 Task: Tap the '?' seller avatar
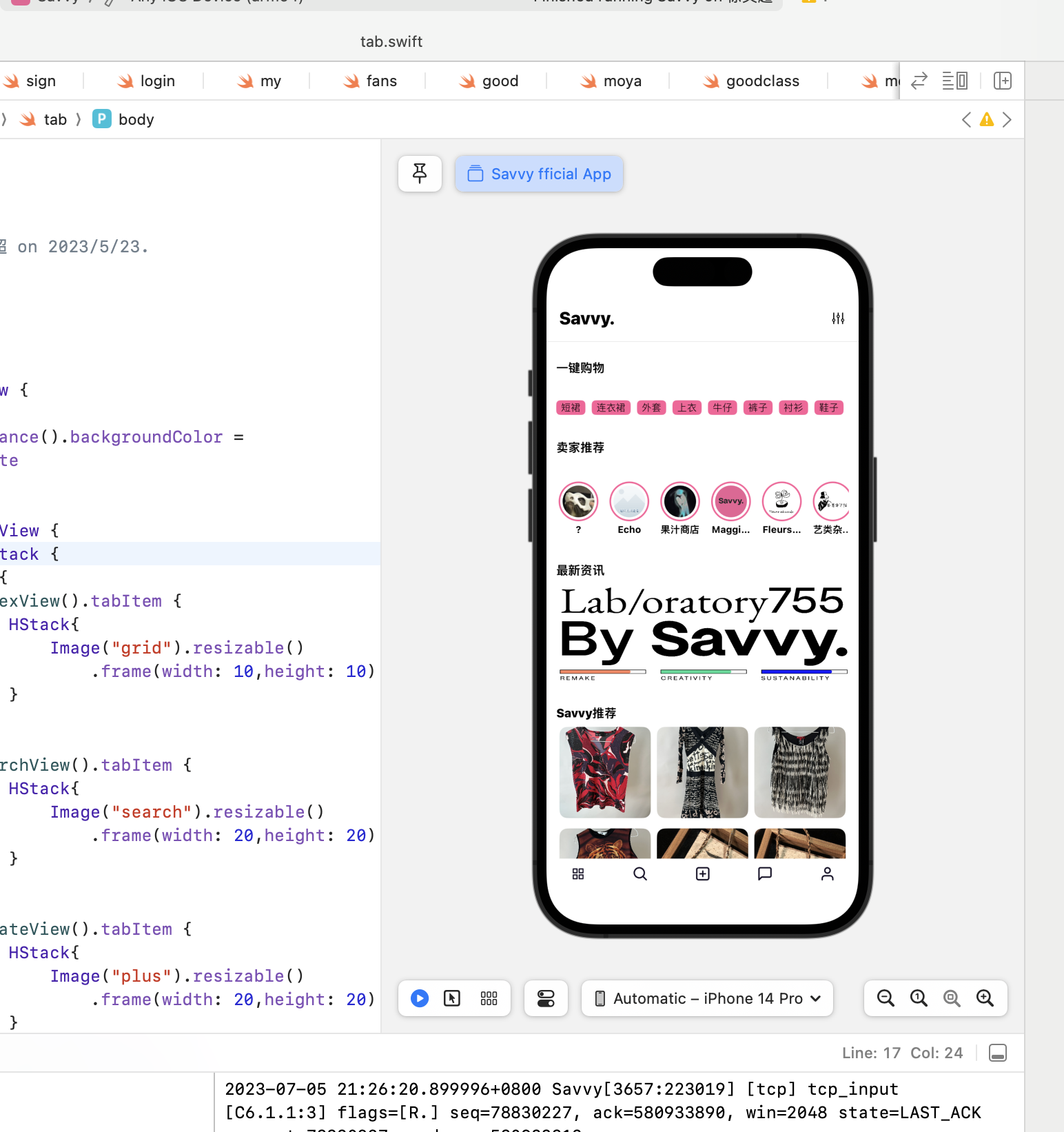(x=578, y=501)
